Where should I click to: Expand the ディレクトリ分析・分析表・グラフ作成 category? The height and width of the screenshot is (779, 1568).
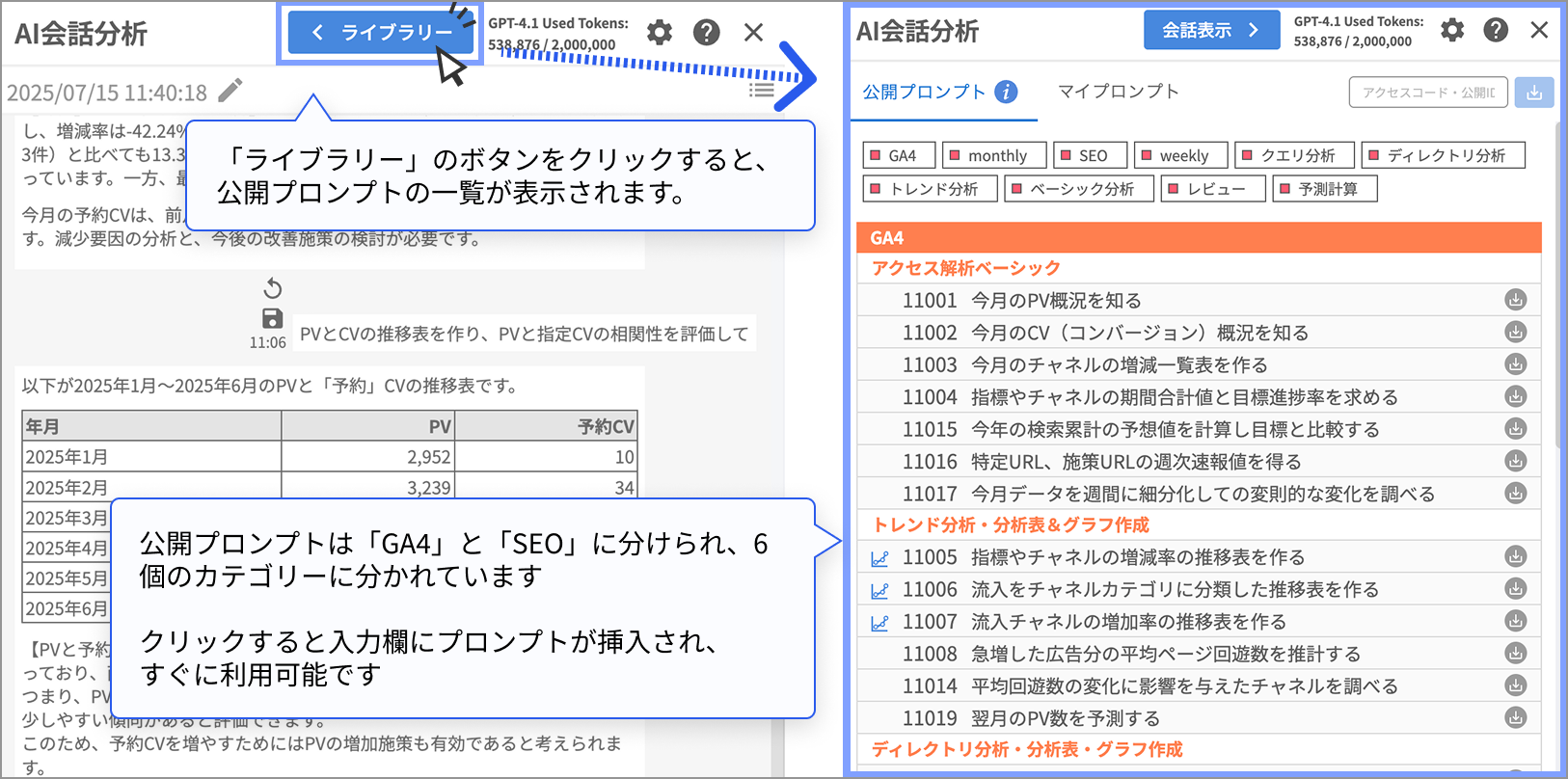1026,749
